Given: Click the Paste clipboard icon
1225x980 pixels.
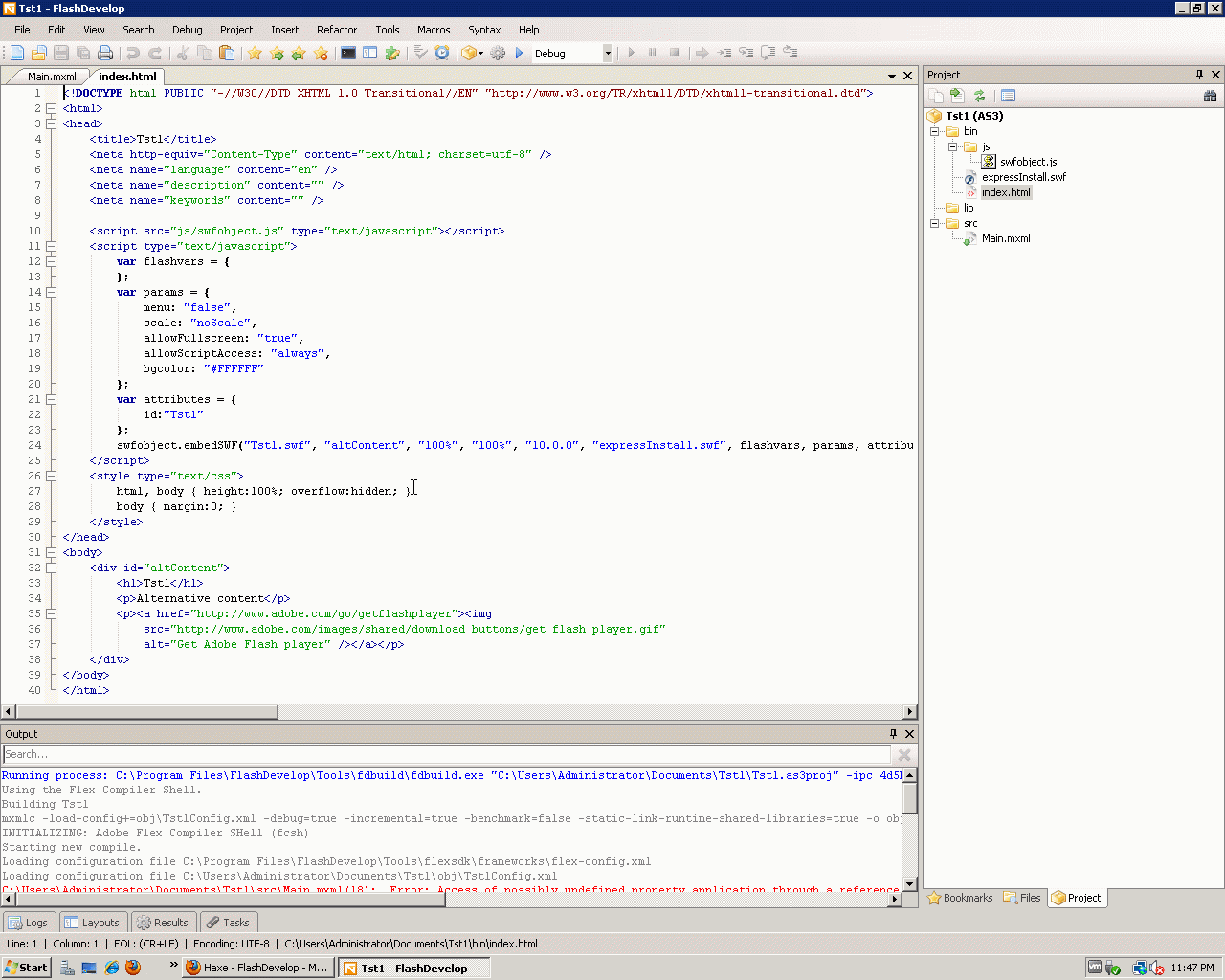Looking at the screenshot, I should [x=227, y=54].
